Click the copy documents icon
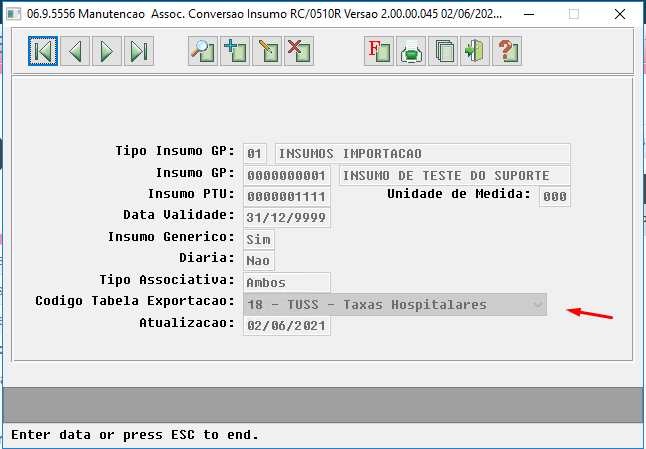 click(443, 51)
